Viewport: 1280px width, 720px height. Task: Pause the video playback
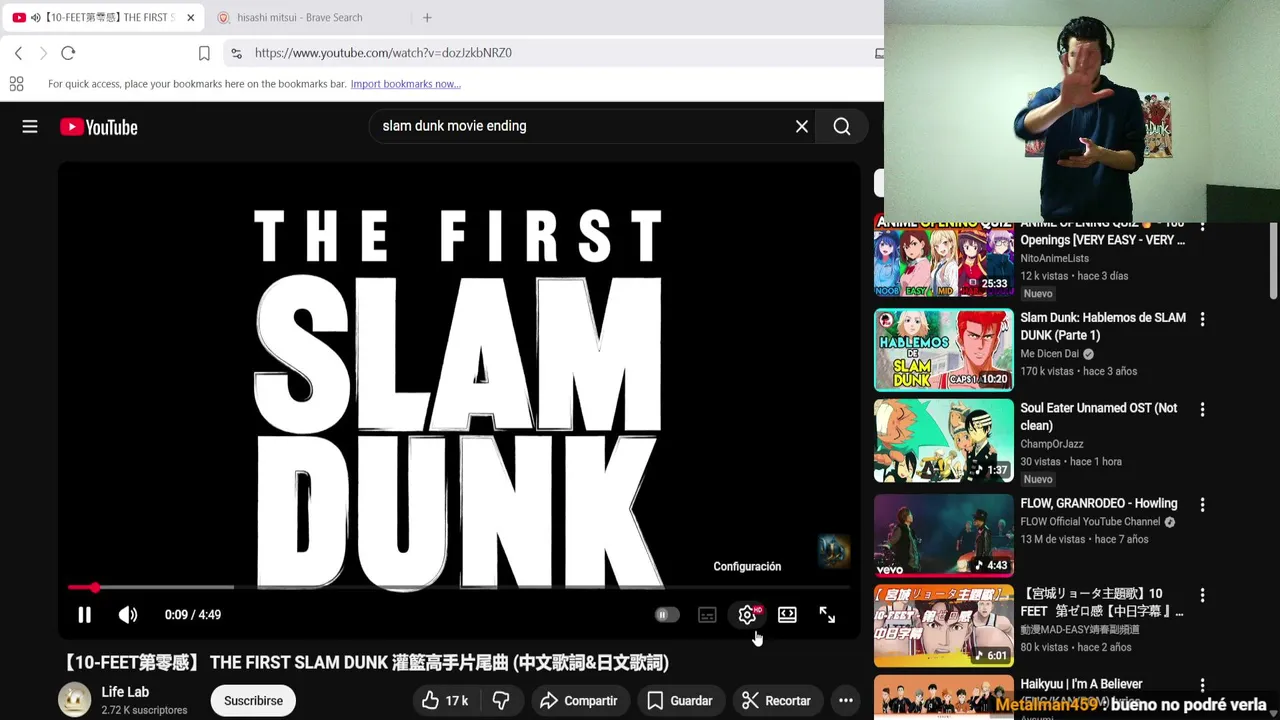84,615
